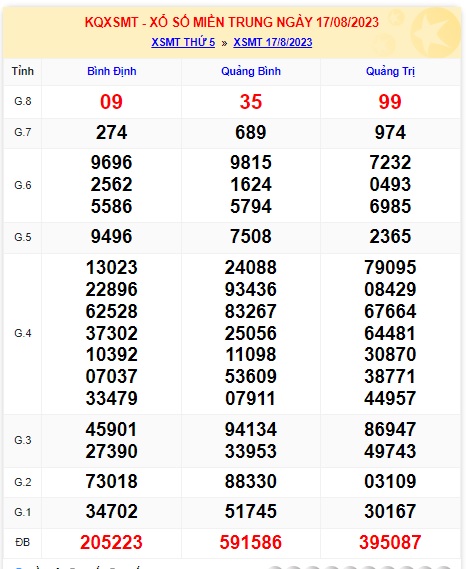
Task: Select Quảng Trị special prize 395087
Action: [390, 543]
